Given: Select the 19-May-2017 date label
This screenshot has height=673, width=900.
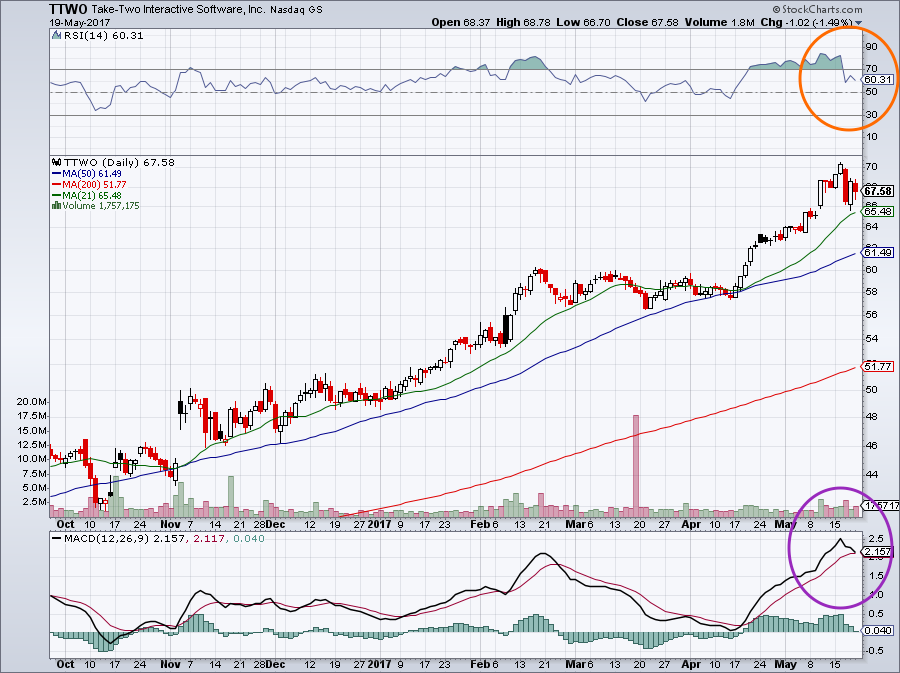Looking at the screenshot, I should click(x=80, y=22).
